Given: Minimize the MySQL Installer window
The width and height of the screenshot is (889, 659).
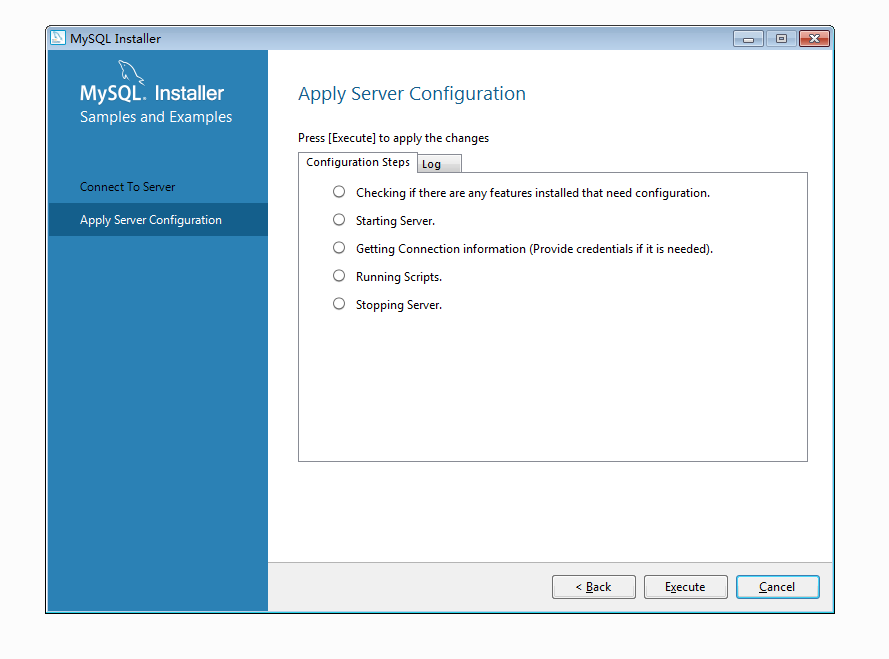Looking at the screenshot, I should 748,39.
